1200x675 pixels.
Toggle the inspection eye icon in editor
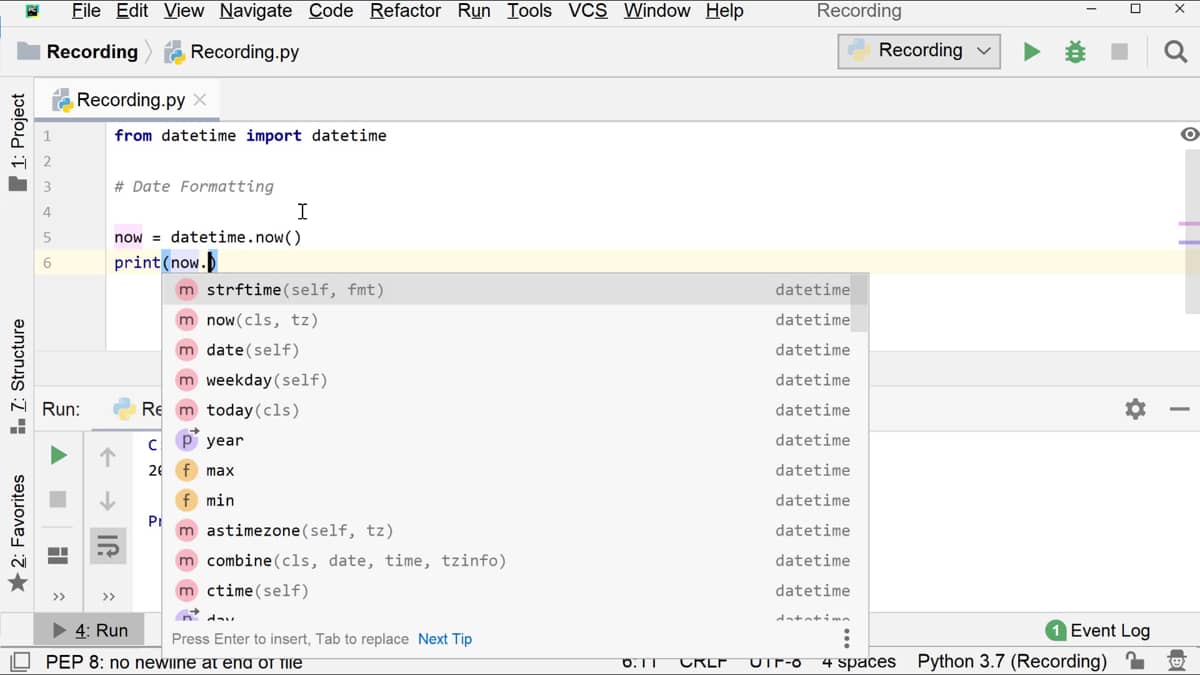[1189, 135]
